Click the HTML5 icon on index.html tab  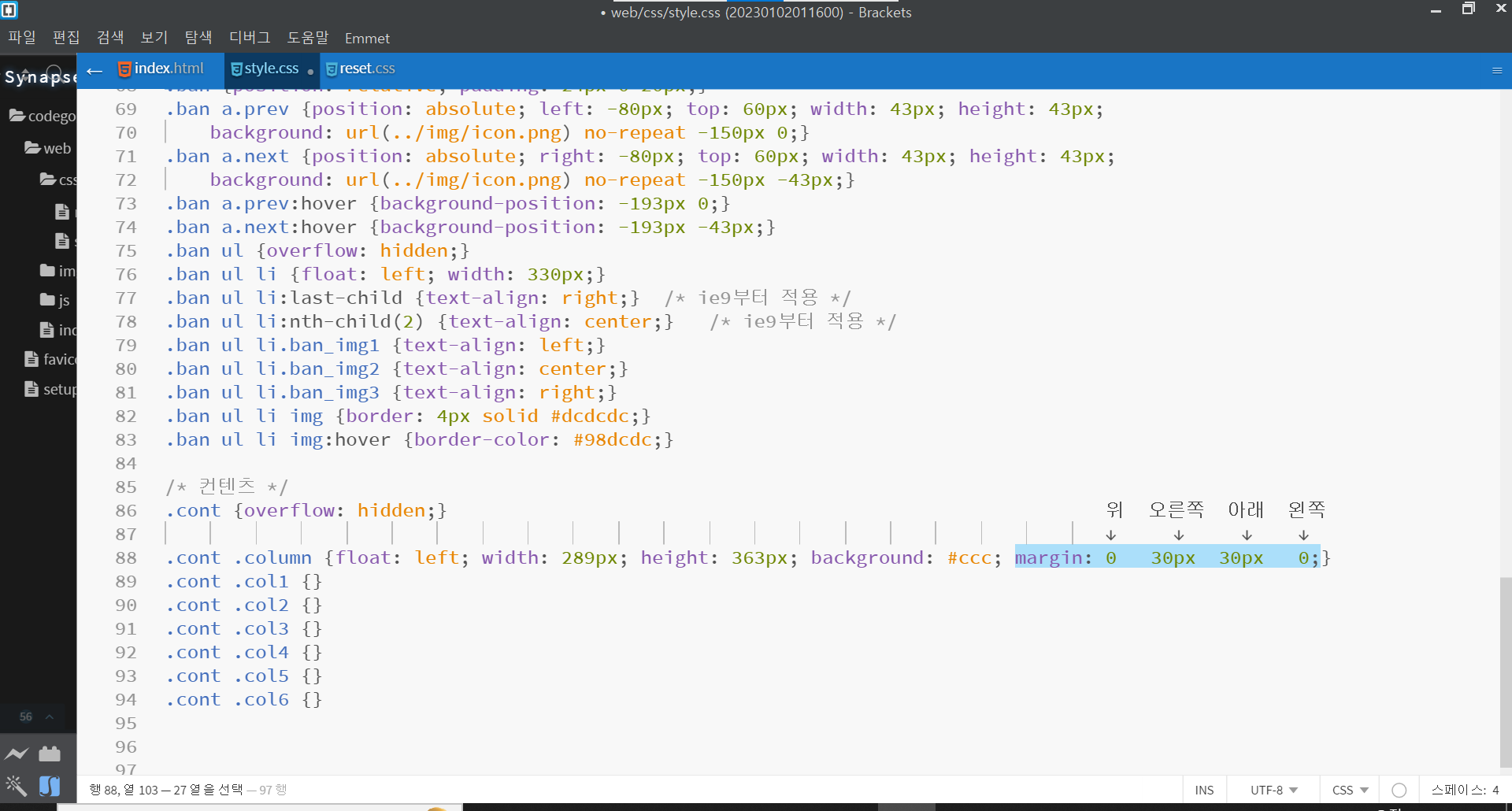pos(124,69)
